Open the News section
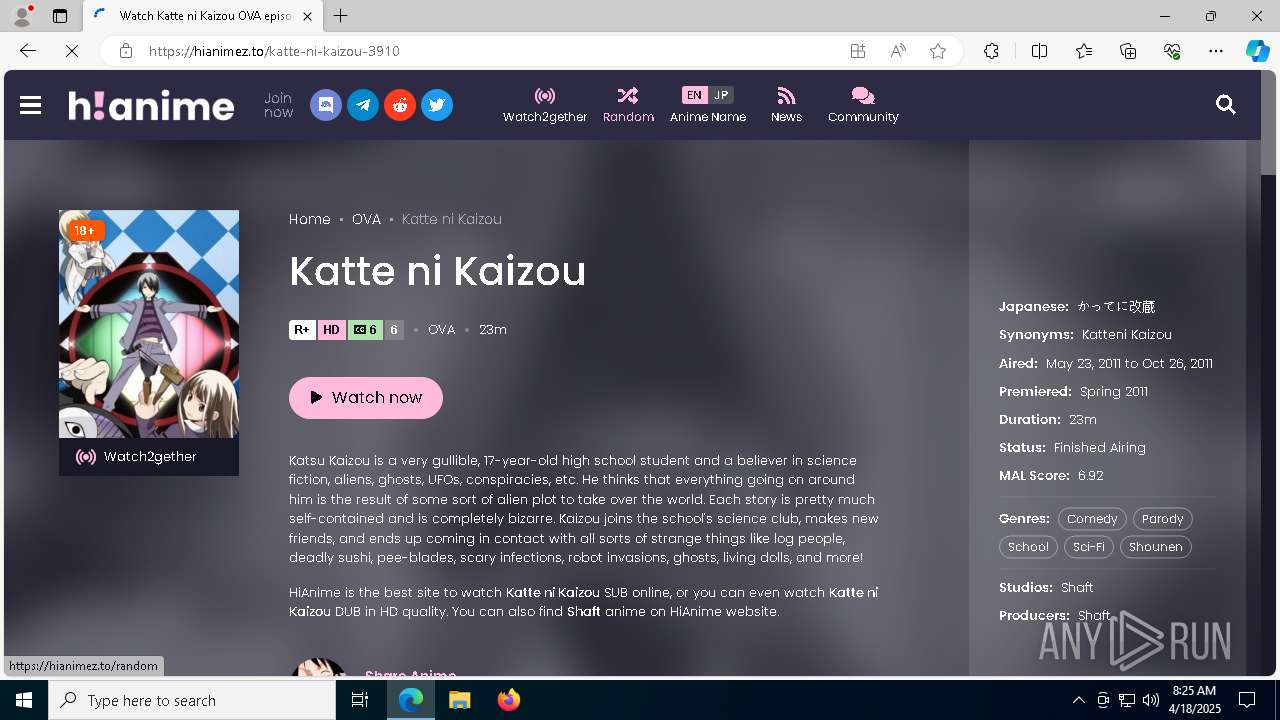The height and width of the screenshot is (720, 1280). point(786,105)
